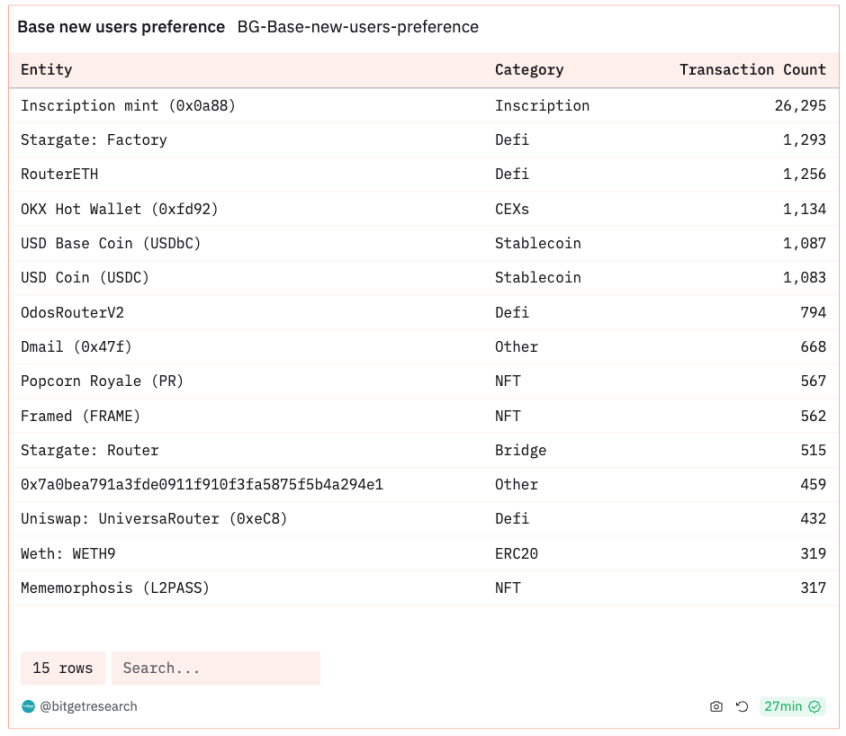Click the 27min freshness badge
The width and height of the screenshot is (846, 736).
point(792,706)
